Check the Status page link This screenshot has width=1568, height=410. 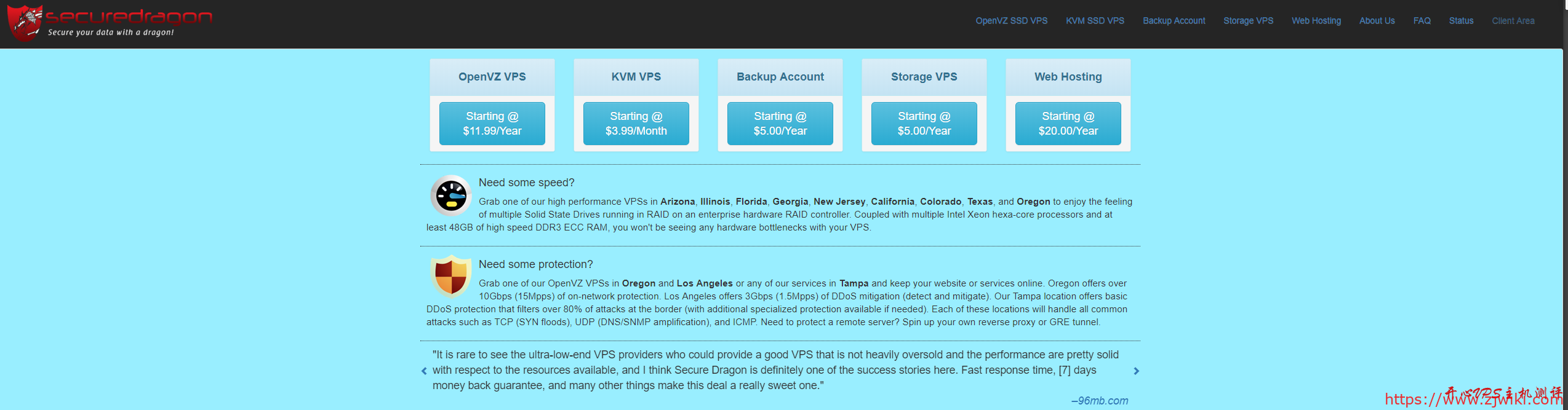(1461, 21)
